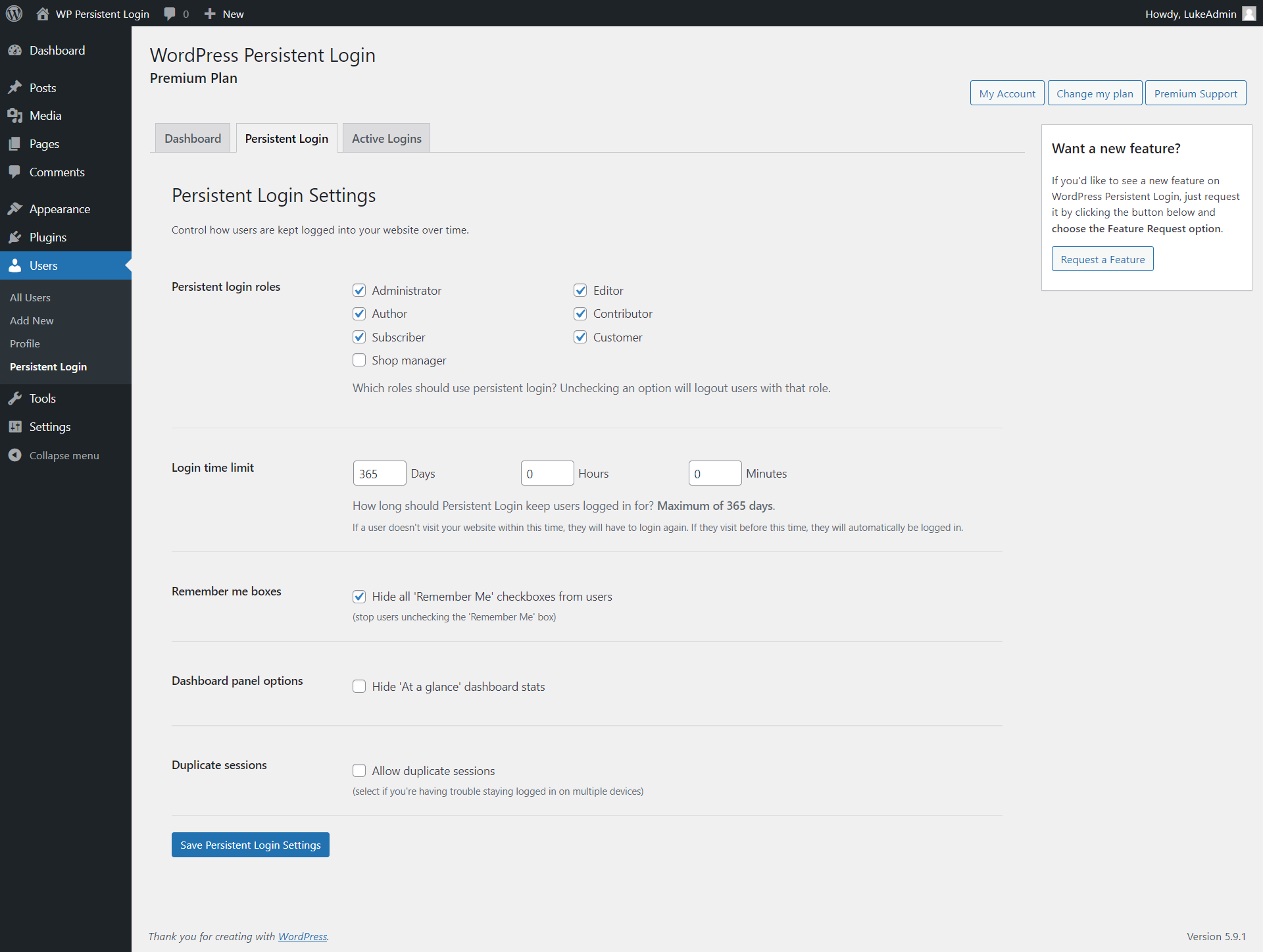Open Persistent Login submenu item

[x=48, y=366]
